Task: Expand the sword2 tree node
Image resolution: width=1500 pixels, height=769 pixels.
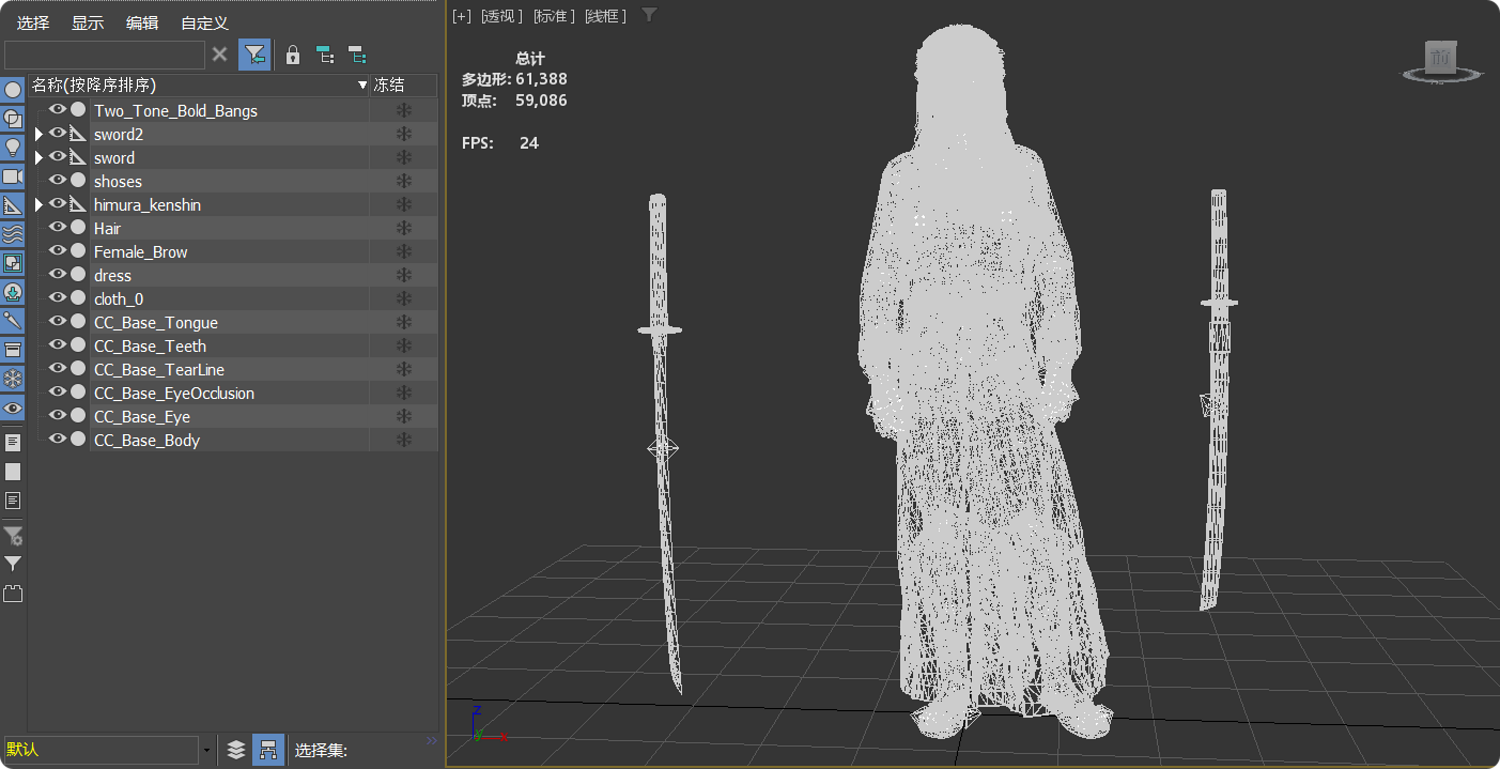Action: [39, 134]
